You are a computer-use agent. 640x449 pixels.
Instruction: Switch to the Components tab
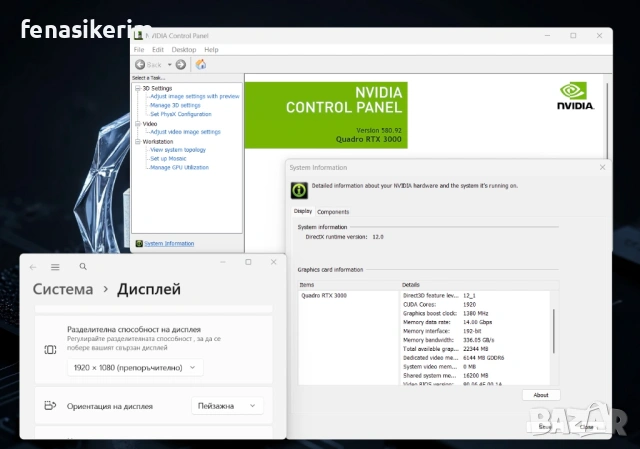click(333, 212)
